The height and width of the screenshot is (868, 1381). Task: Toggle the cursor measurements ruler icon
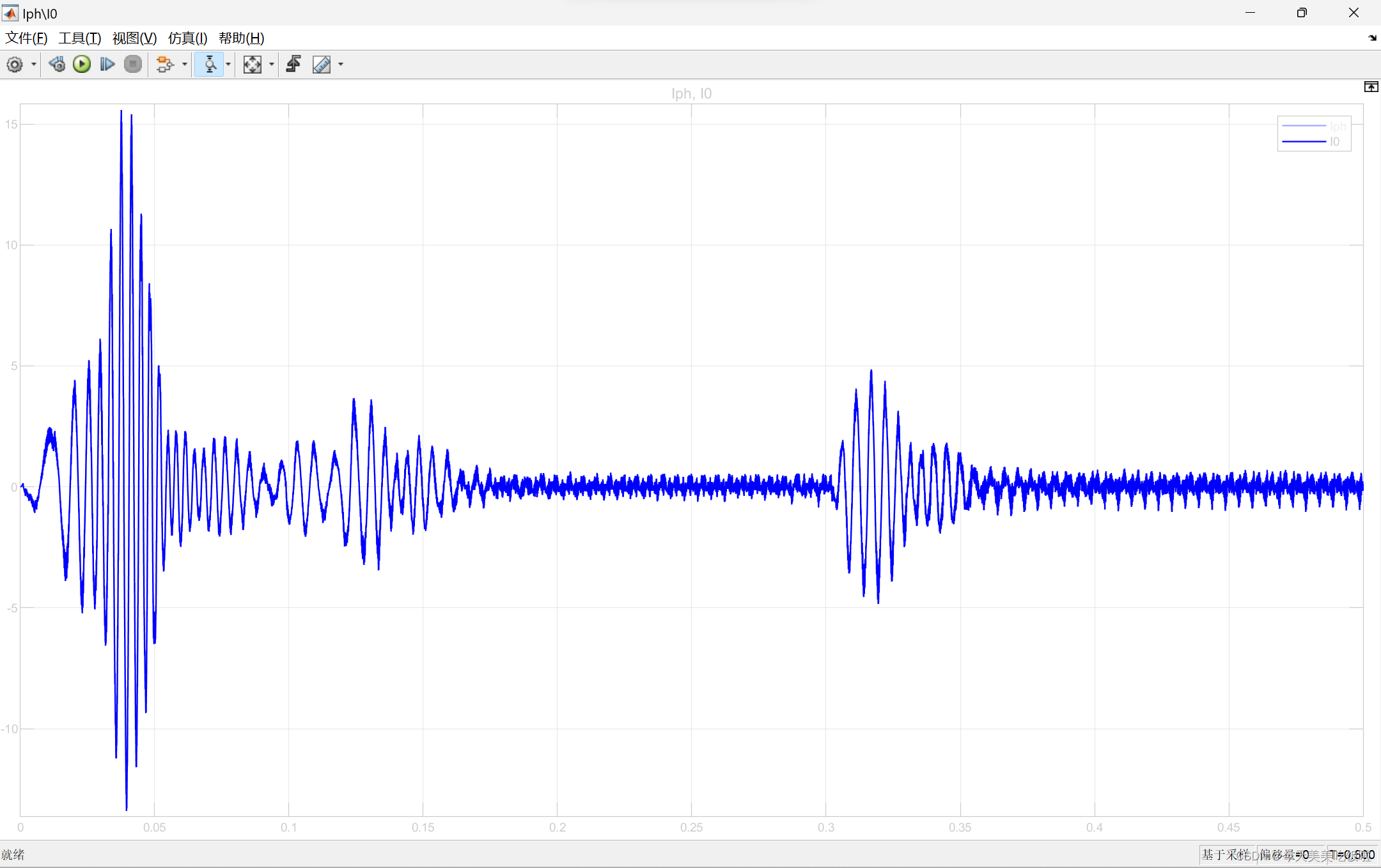pyautogui.click(x=322, y=65)
